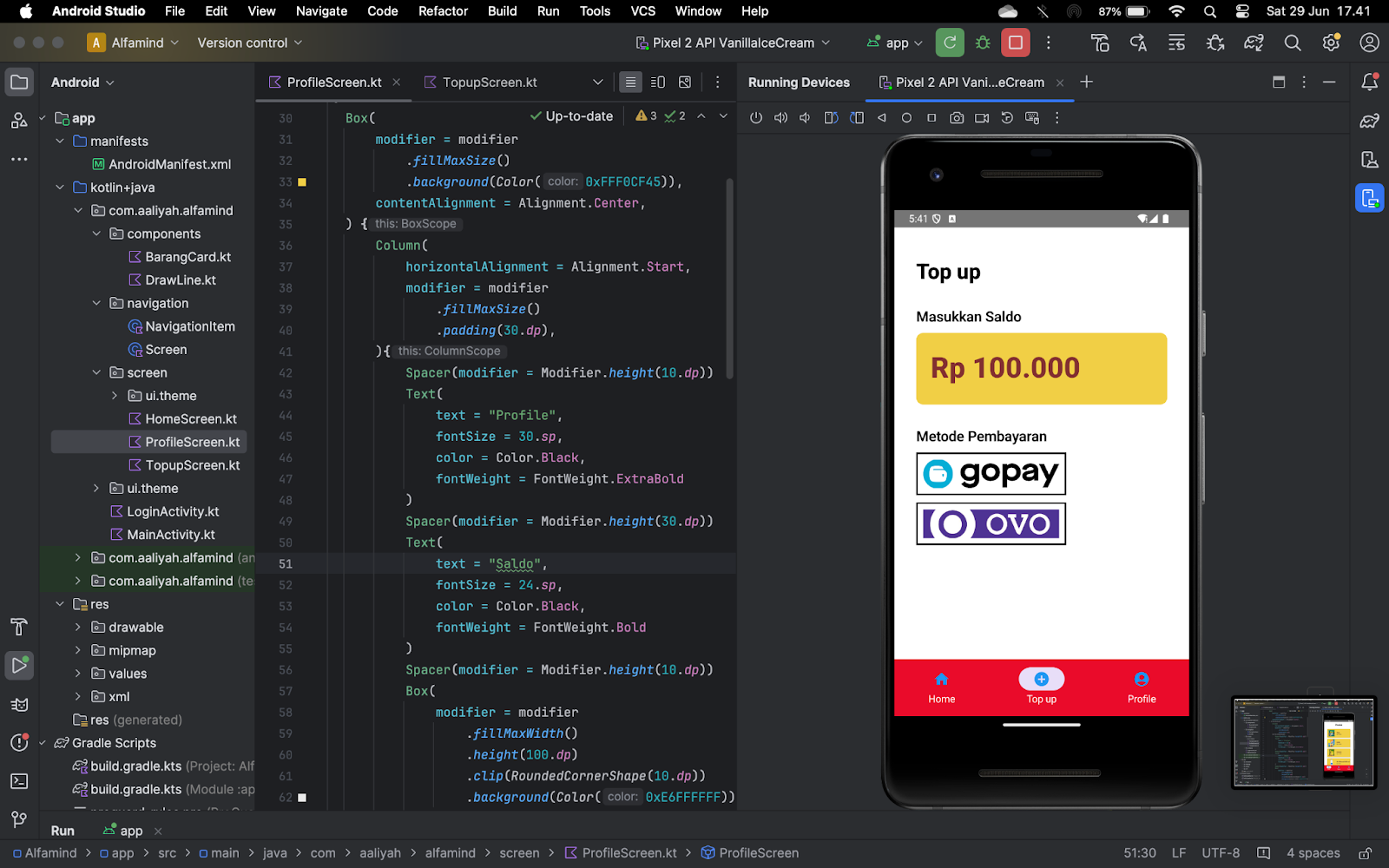
Task: Rerun the app with the green button
Action: (x=950, y=43)
